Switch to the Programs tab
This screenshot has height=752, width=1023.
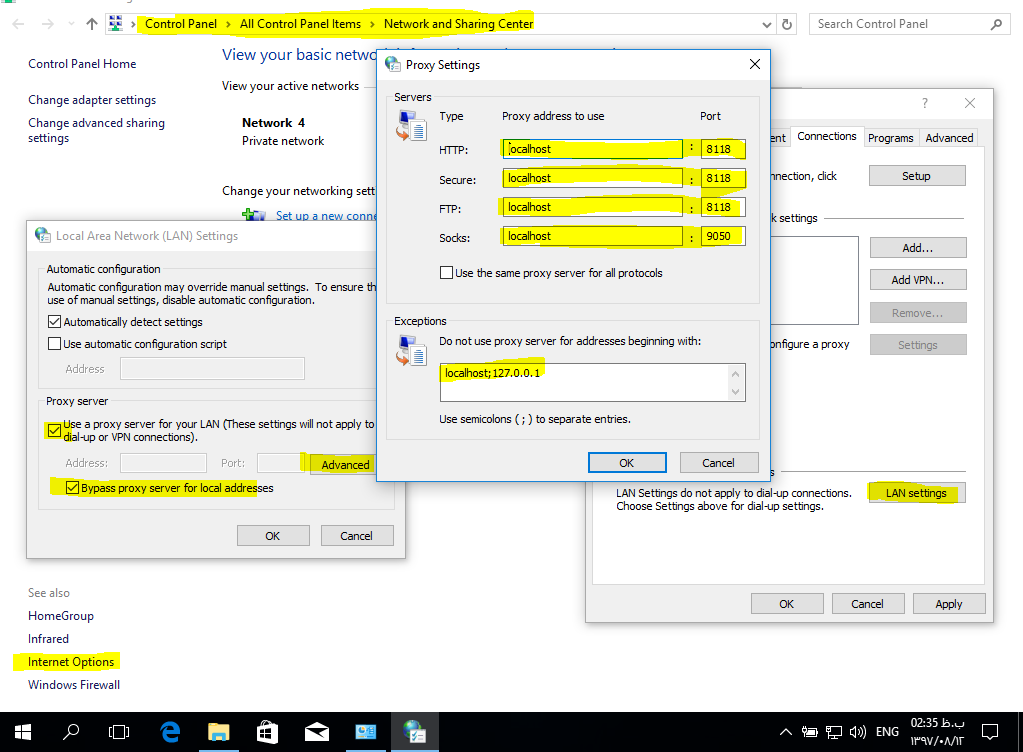pyautogui.click(x=891, y=138)
